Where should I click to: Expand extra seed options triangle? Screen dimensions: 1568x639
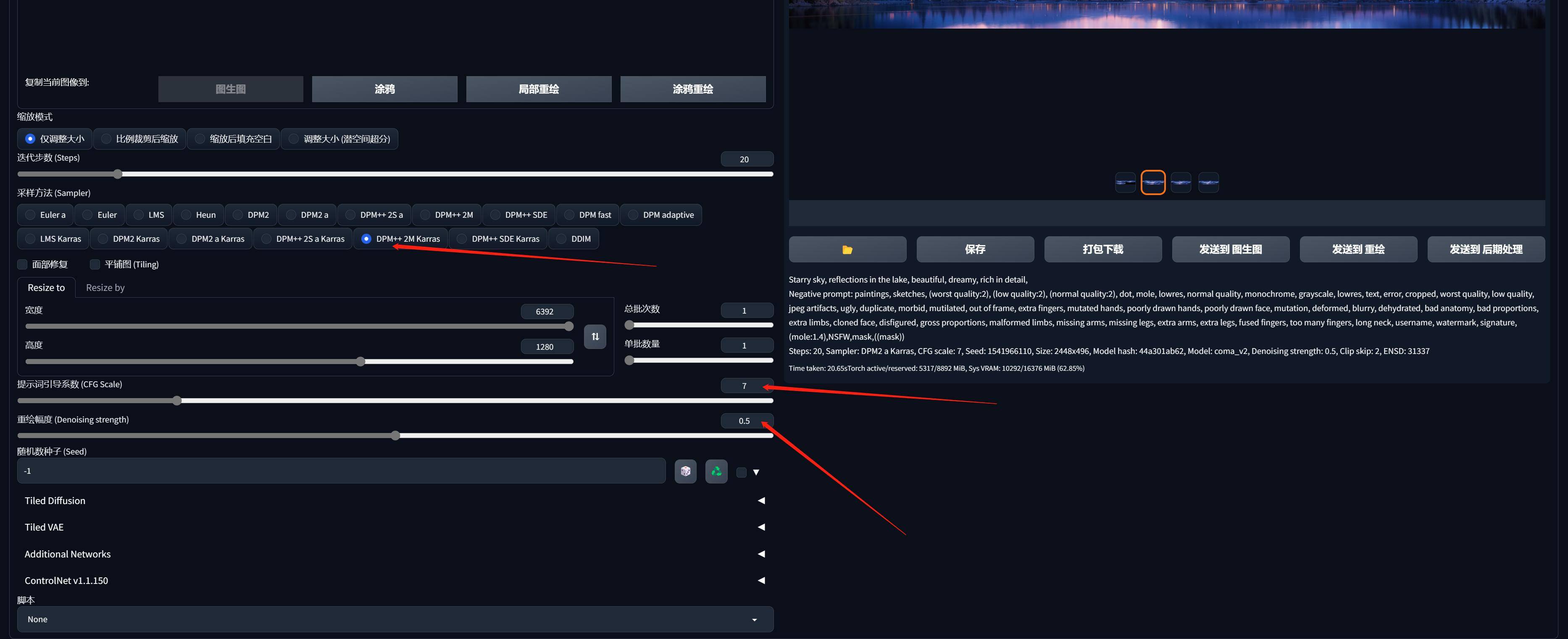point(756,472)
